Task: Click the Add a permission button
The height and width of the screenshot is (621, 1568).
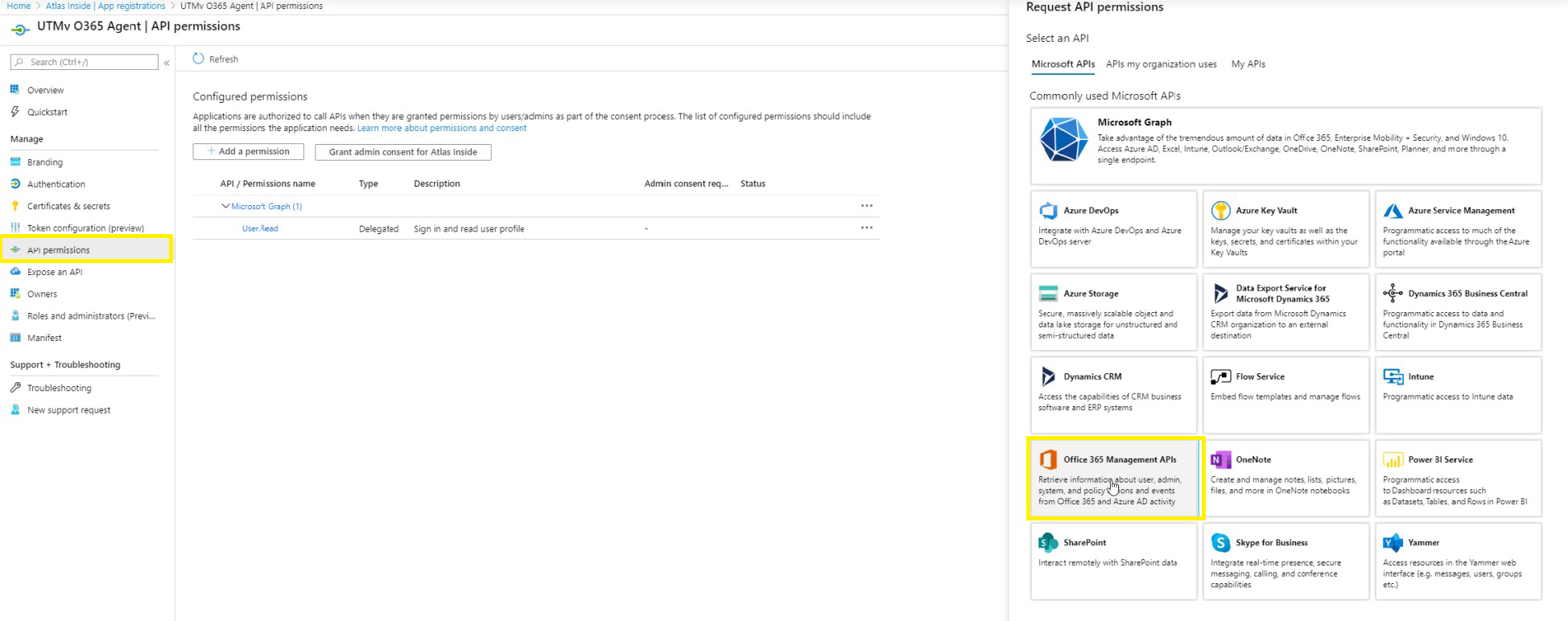Action: click(x=248, y=151)
